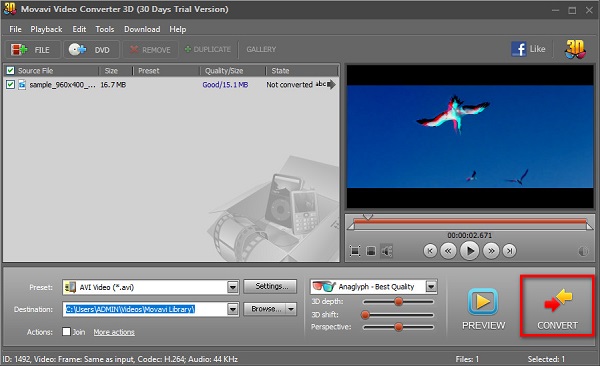Click the Facebook Like icon
The width and height of the screenshot is (600, 366).
(x=518, y=49)
